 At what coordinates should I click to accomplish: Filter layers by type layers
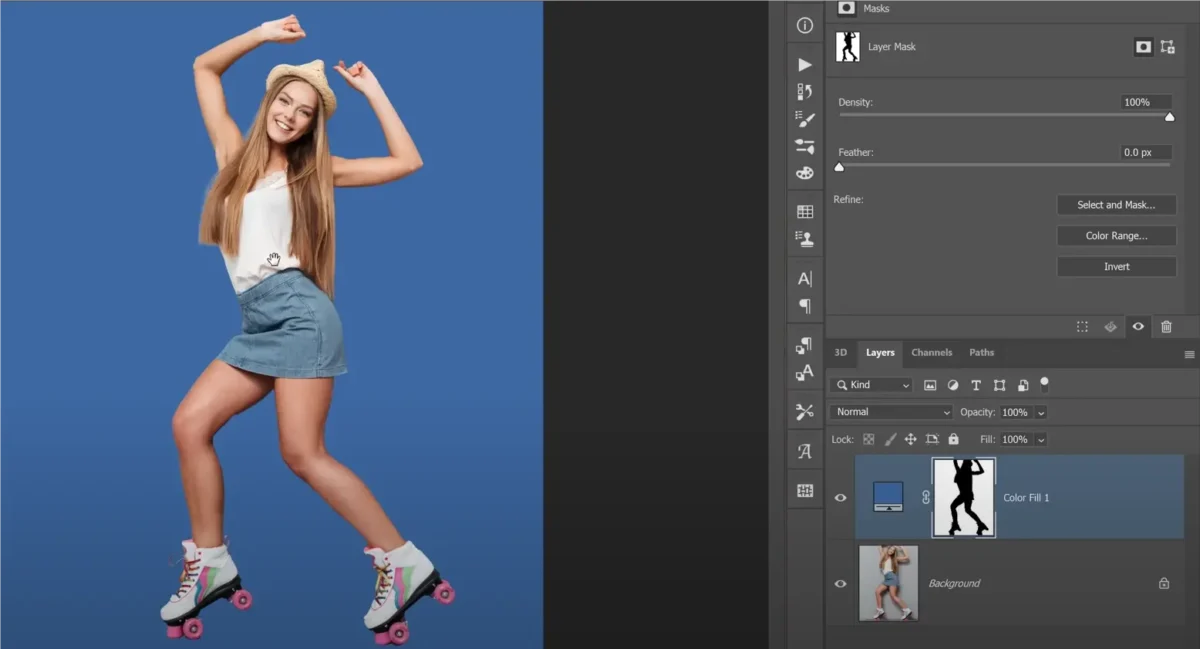(x=976, y=385)
